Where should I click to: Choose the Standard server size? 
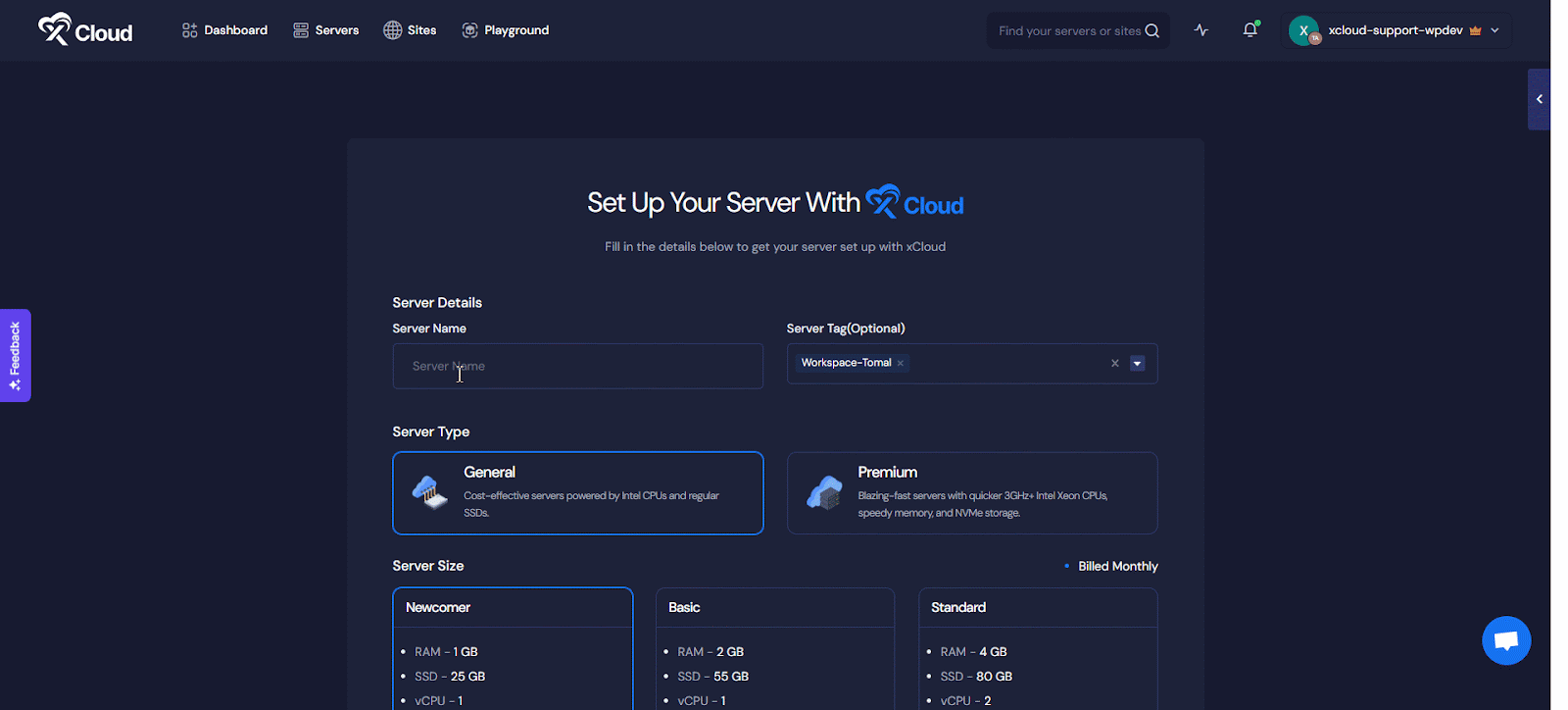click(x=1038, y=648)
